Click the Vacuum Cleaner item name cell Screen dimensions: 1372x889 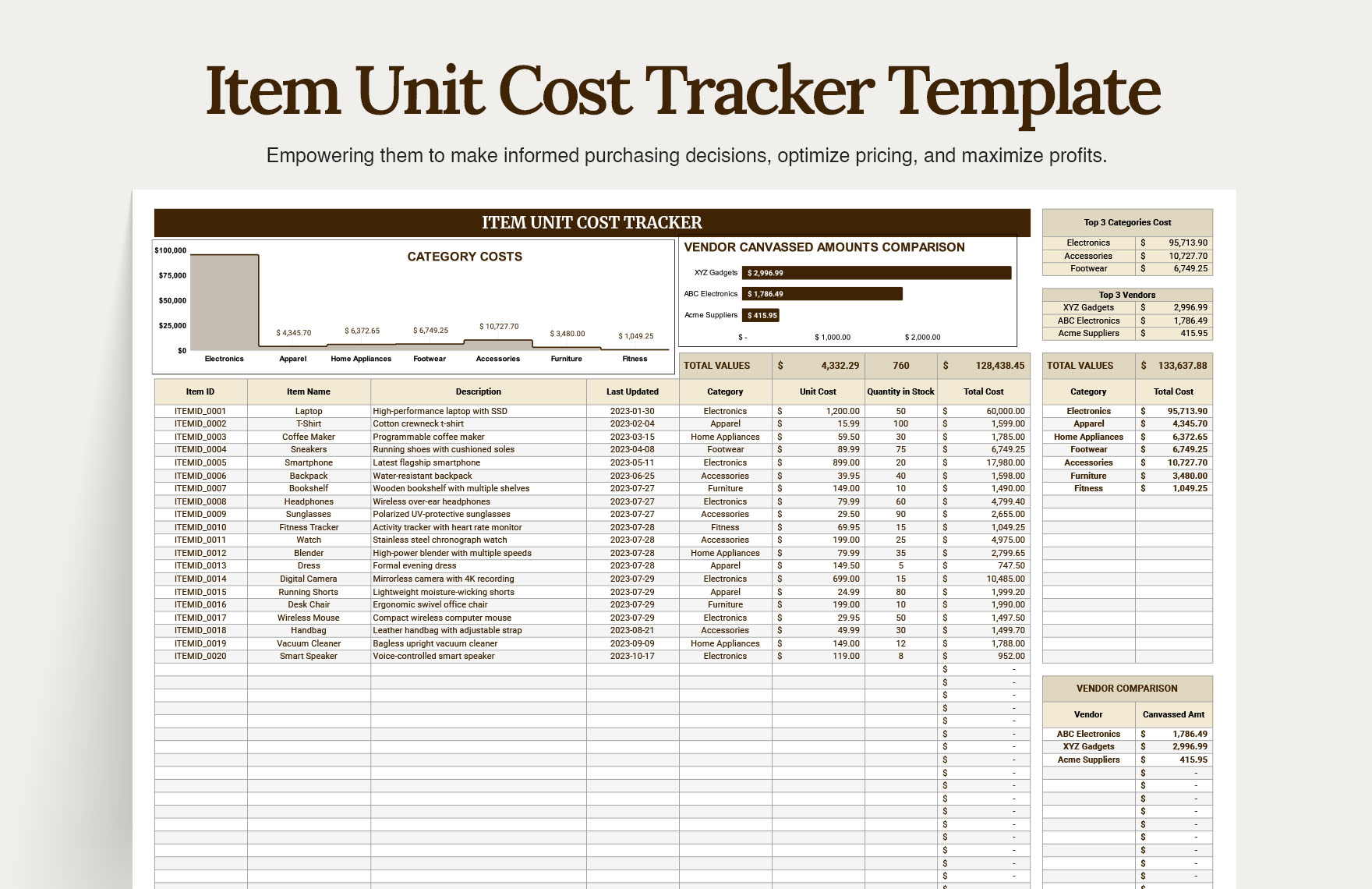pos(309,643)
